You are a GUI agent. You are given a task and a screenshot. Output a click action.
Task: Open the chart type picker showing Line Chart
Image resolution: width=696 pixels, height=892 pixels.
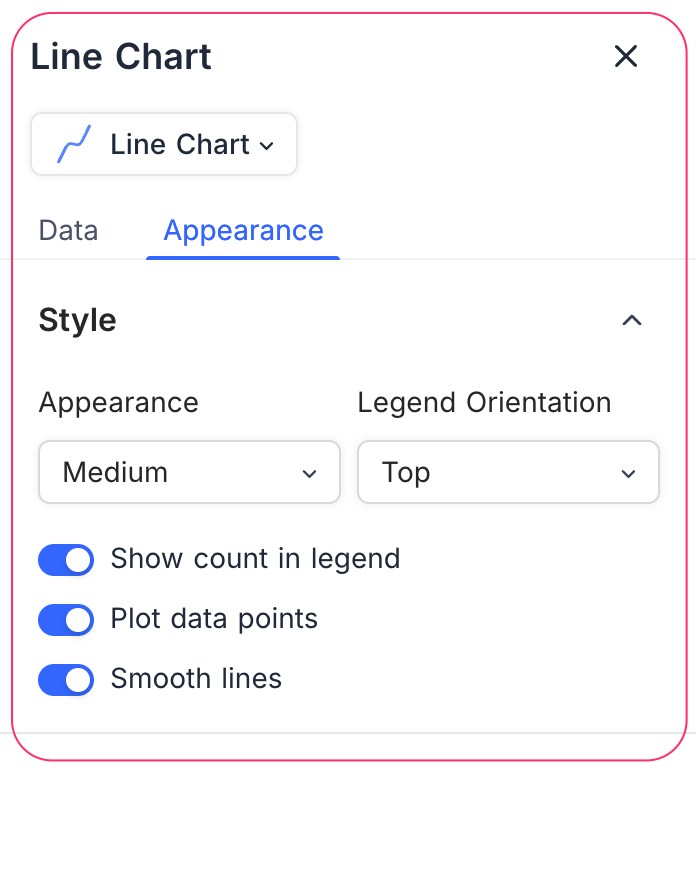pos(163,144)
